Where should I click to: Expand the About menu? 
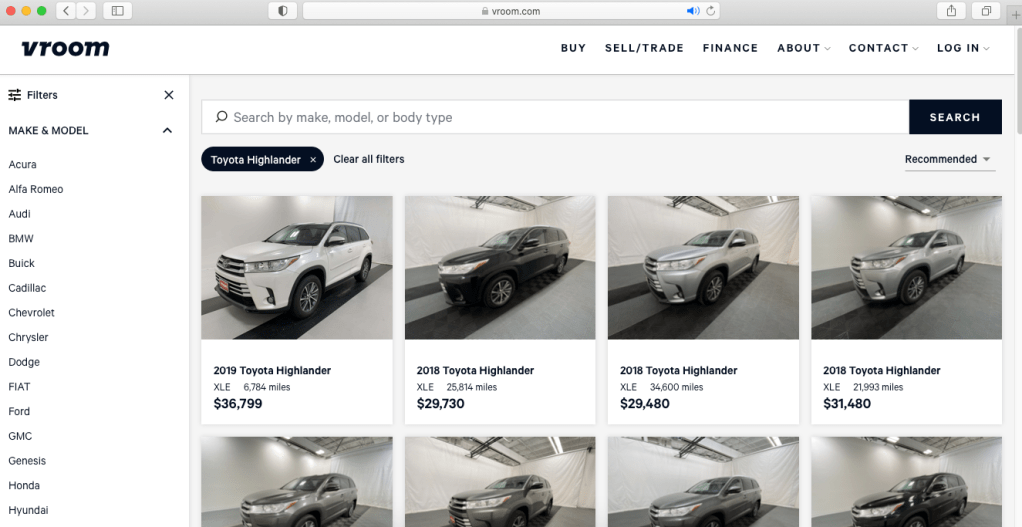(804, 48)
